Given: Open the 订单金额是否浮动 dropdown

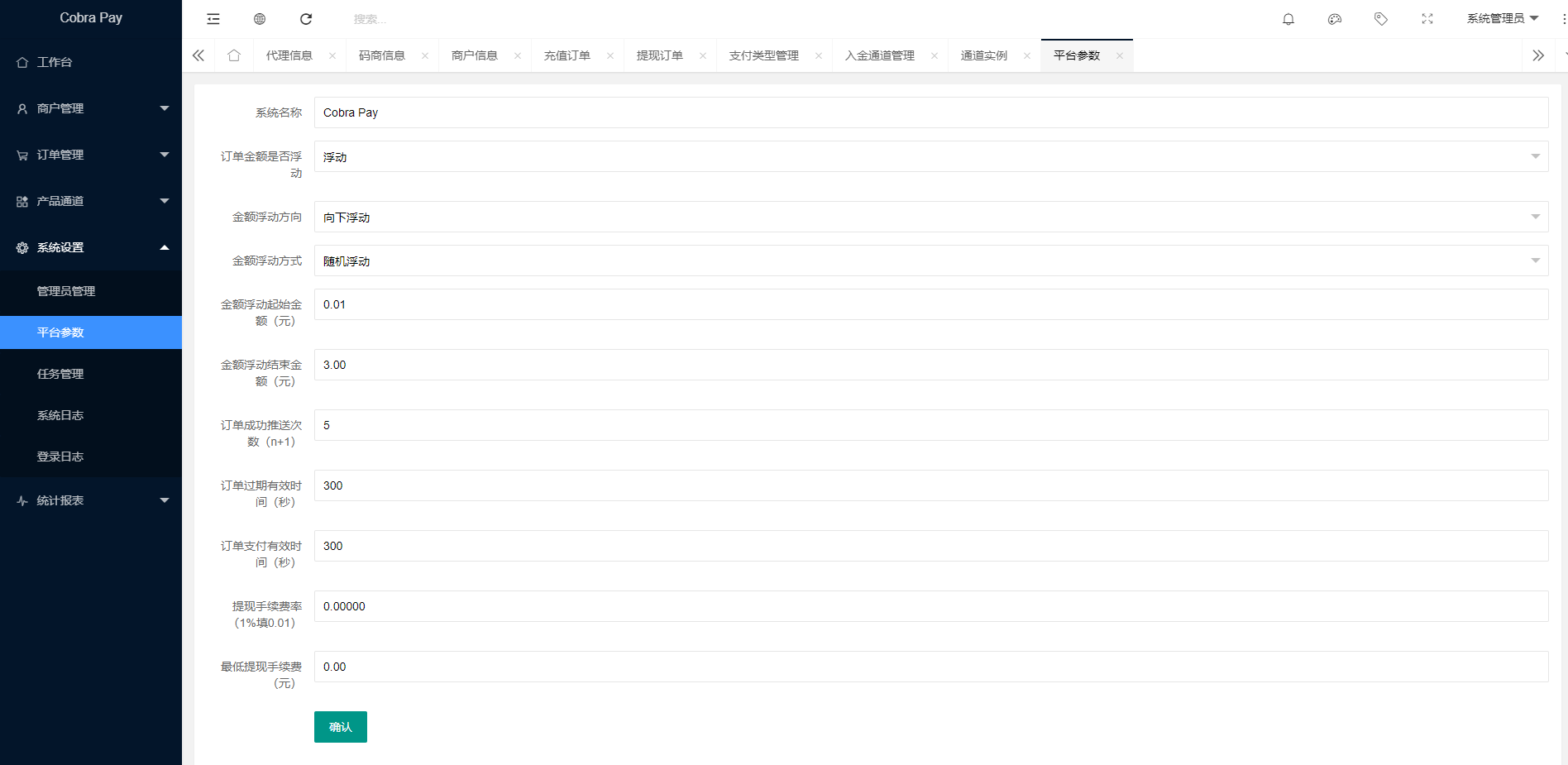Looking at the screenshot, I should (1537, 156).
